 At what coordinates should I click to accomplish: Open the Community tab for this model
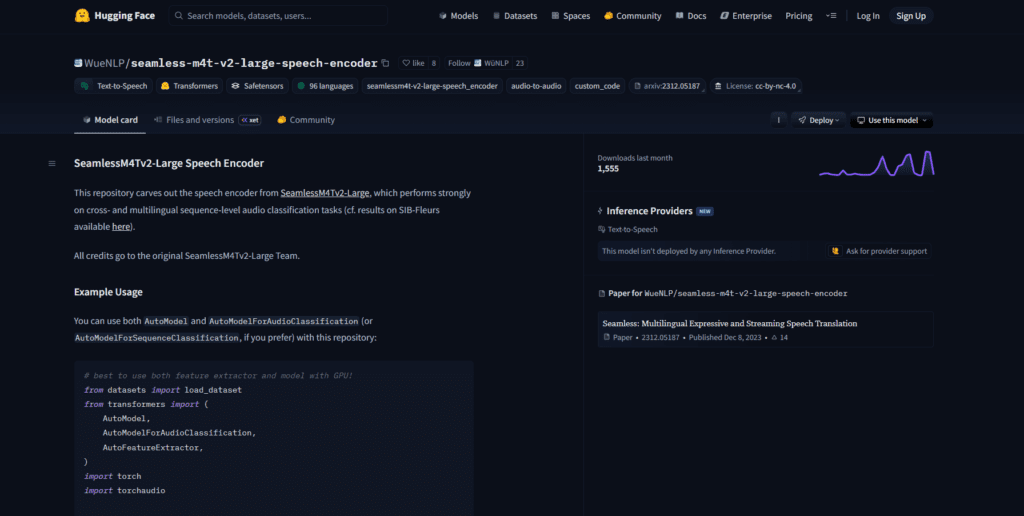pos(306,120)
